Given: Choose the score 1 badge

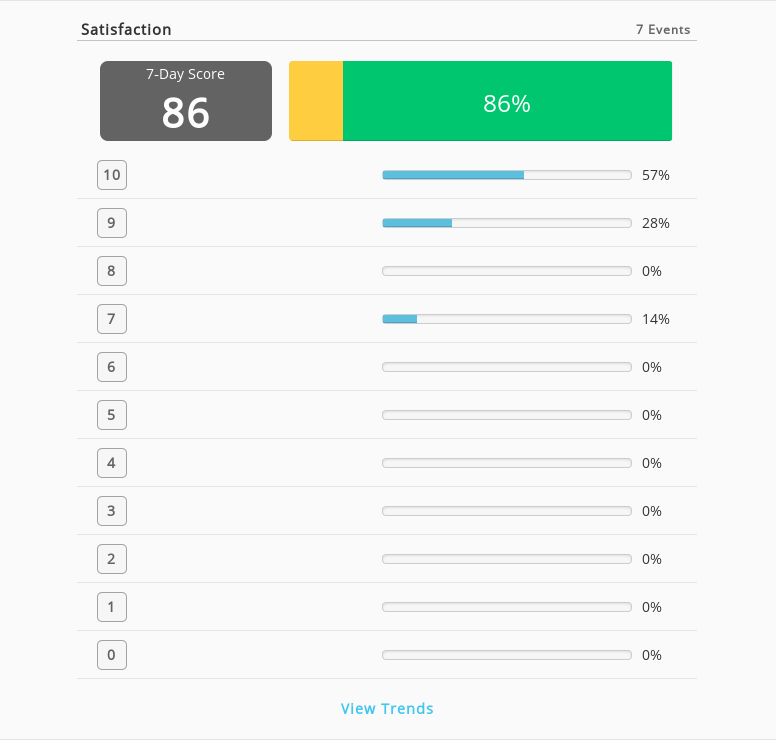Looking at the screenshot, I should pos(112,607).
